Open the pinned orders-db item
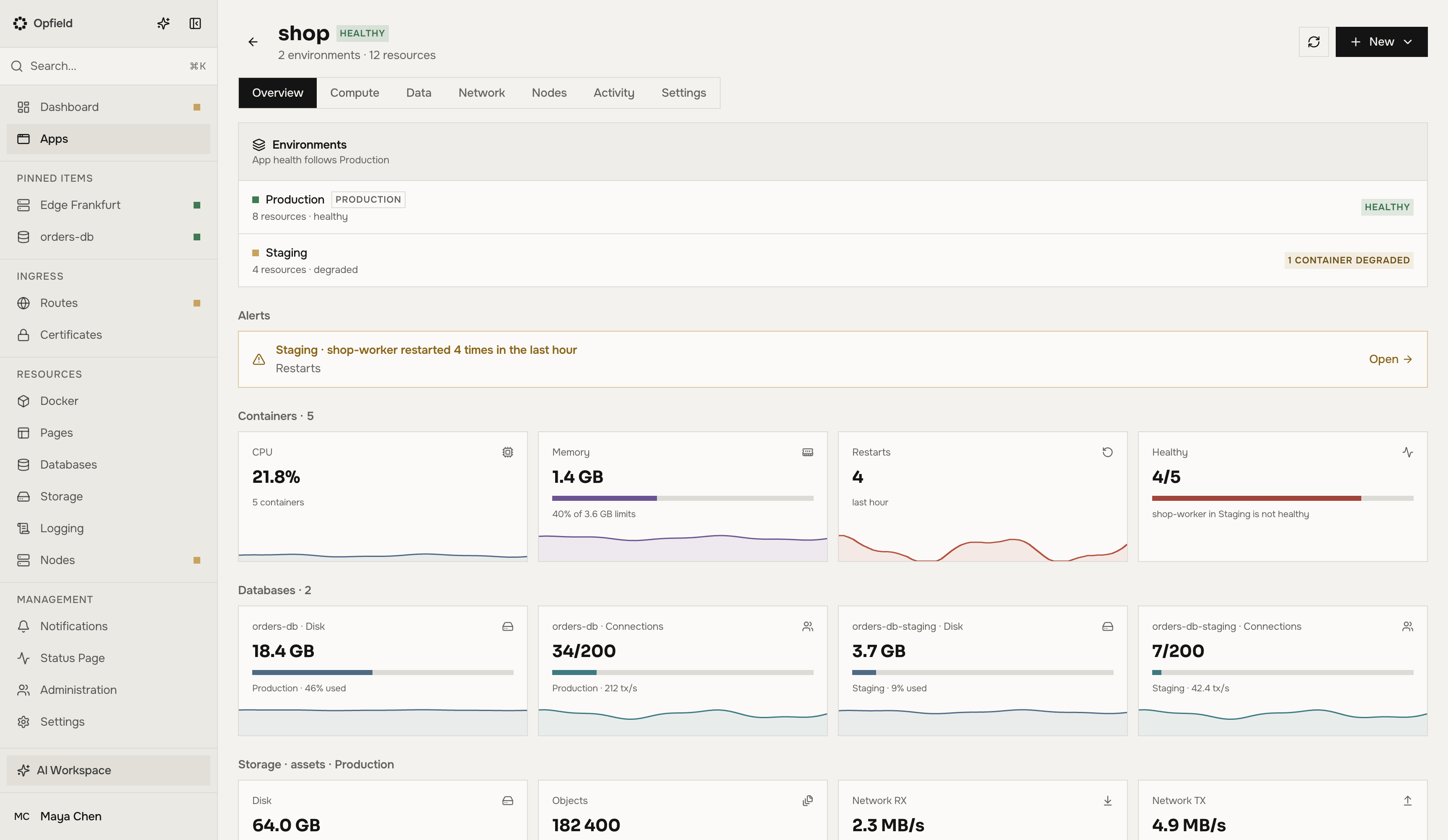 [x=109, y=237]
